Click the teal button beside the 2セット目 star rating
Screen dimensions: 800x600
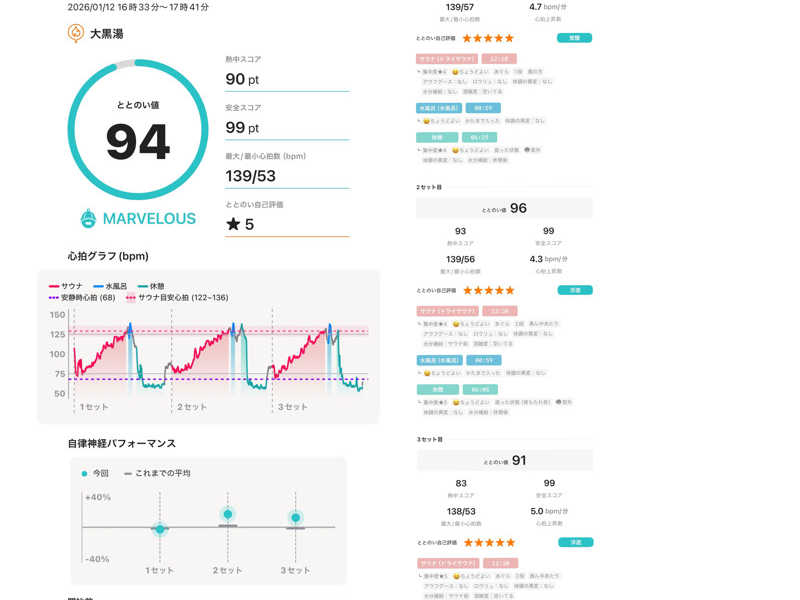pyautogui.click(x=574, y=290)
